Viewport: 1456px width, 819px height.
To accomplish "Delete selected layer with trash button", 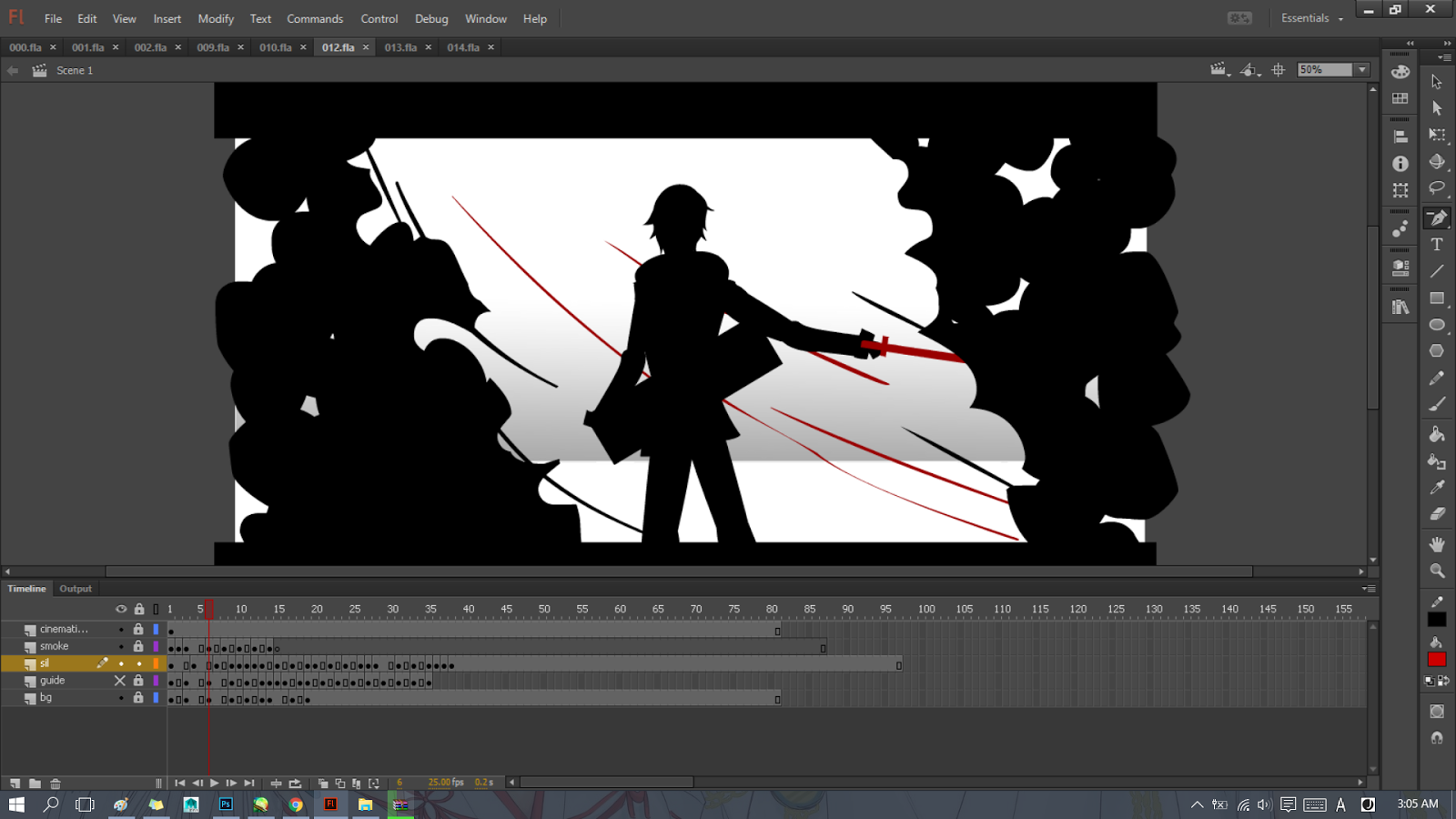I will click(x=56, y=783).
